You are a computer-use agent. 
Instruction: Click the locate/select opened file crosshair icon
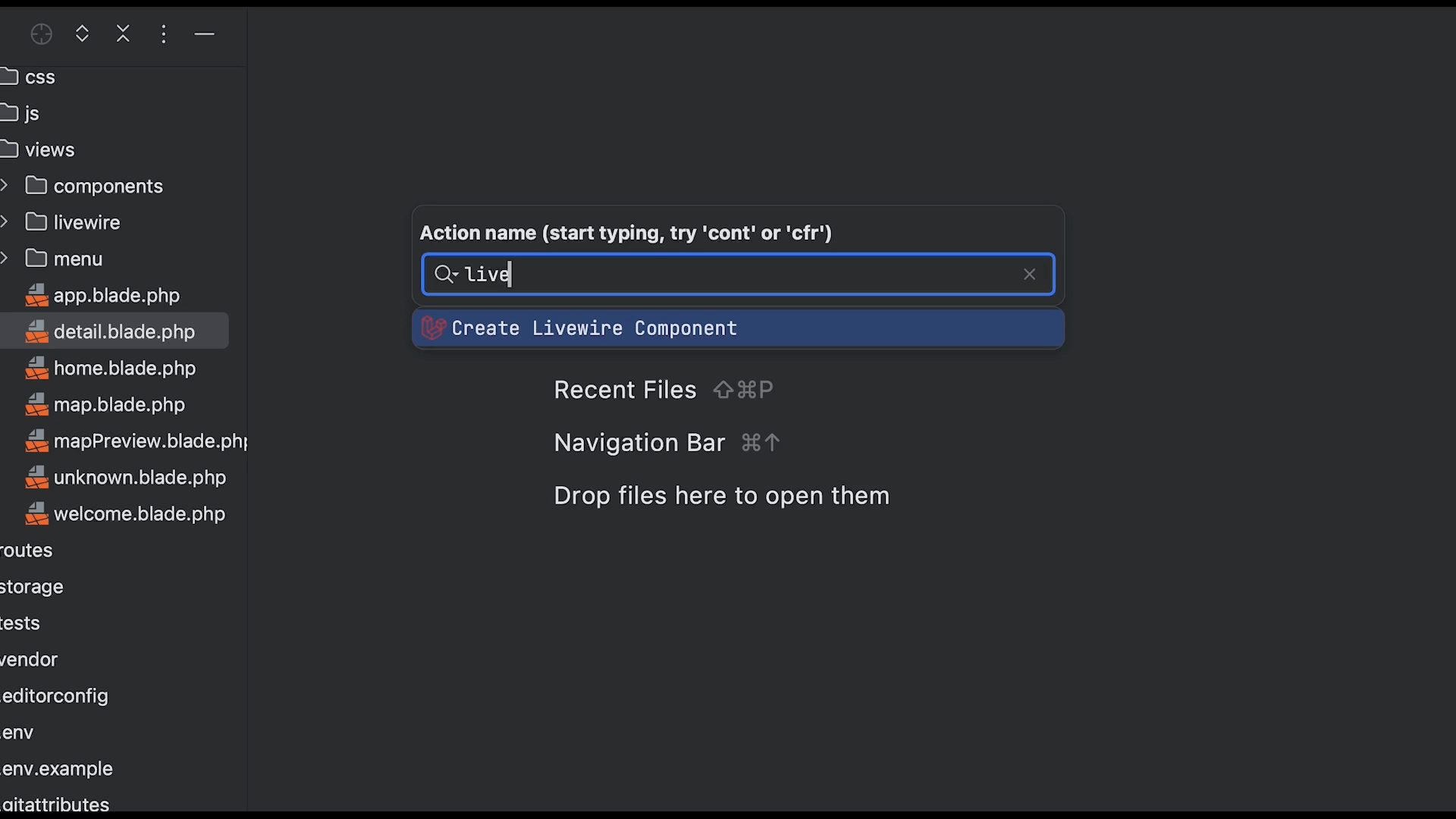point(42,34)
